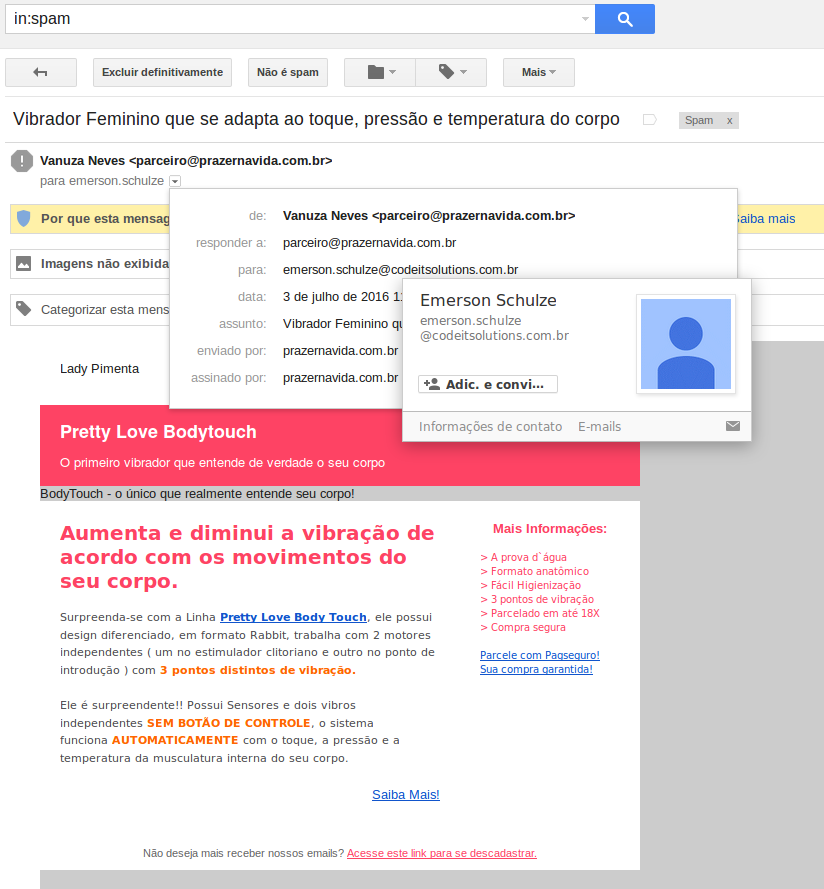824x889 pixels.
Task: Click sender name Vanuza Neves in header
Action: point(82,160)
